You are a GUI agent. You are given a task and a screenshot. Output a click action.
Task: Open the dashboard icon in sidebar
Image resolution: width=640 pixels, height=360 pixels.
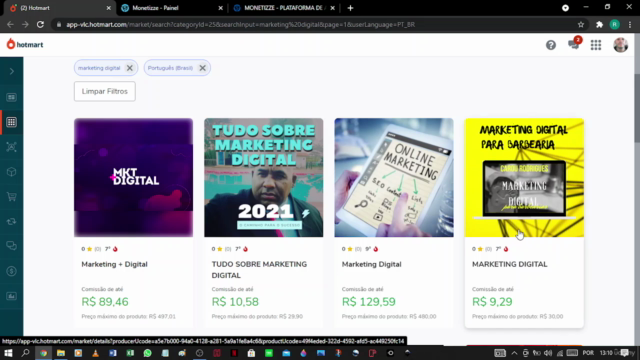click(11, 97)
